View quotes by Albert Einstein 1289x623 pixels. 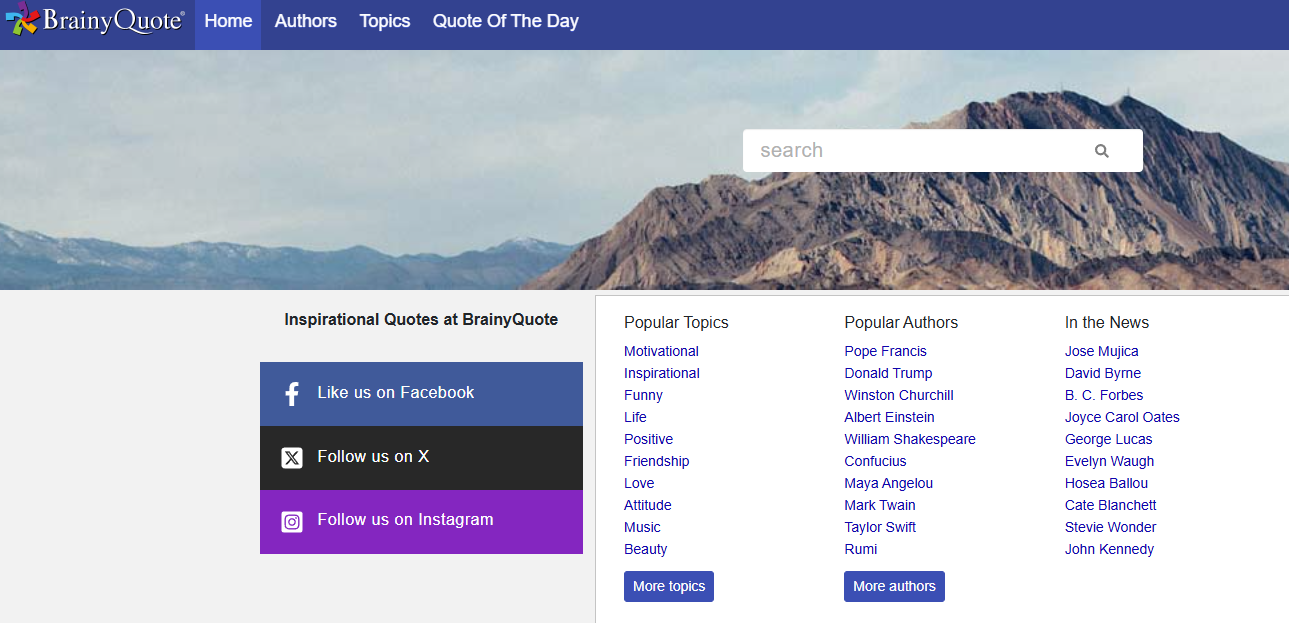[x=889, y=417]
